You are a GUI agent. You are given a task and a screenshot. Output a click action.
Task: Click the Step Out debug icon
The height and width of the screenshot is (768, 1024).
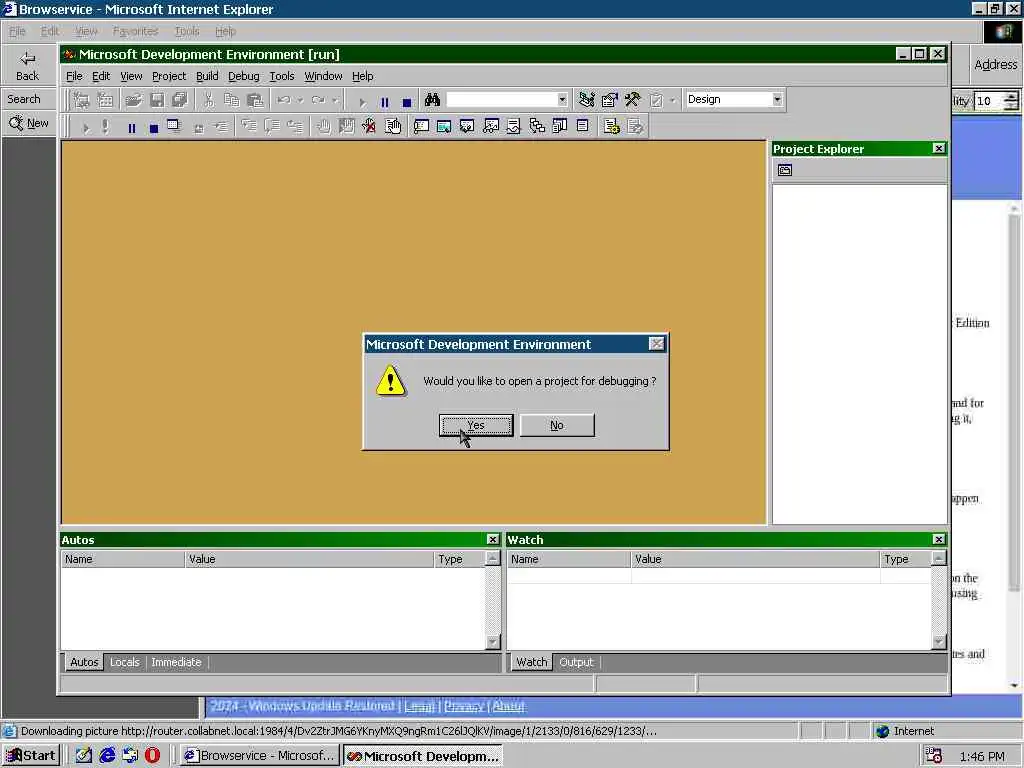tap(295, 127)
